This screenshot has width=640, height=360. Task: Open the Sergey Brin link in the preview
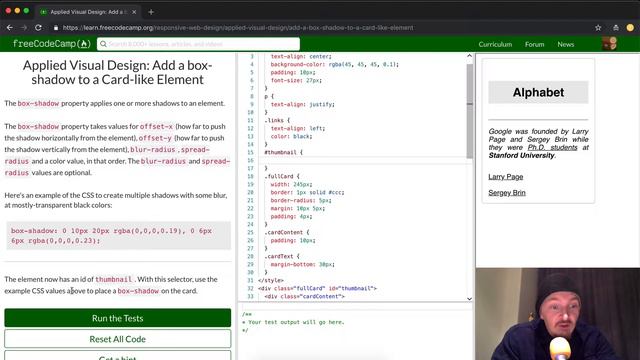pyautogui.click(x=507, y=193)
